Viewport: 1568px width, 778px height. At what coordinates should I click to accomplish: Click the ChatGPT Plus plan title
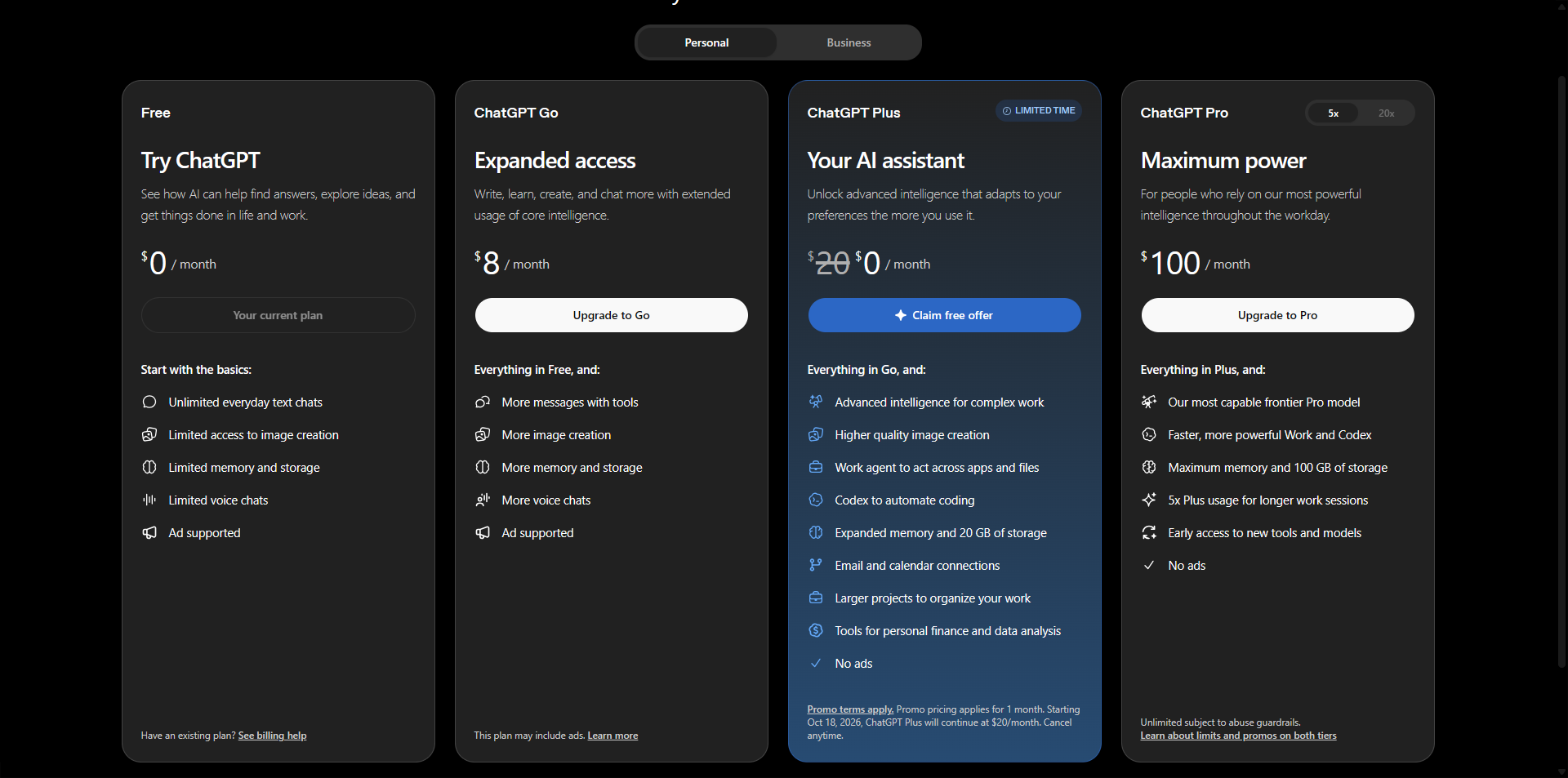(853, 113)
